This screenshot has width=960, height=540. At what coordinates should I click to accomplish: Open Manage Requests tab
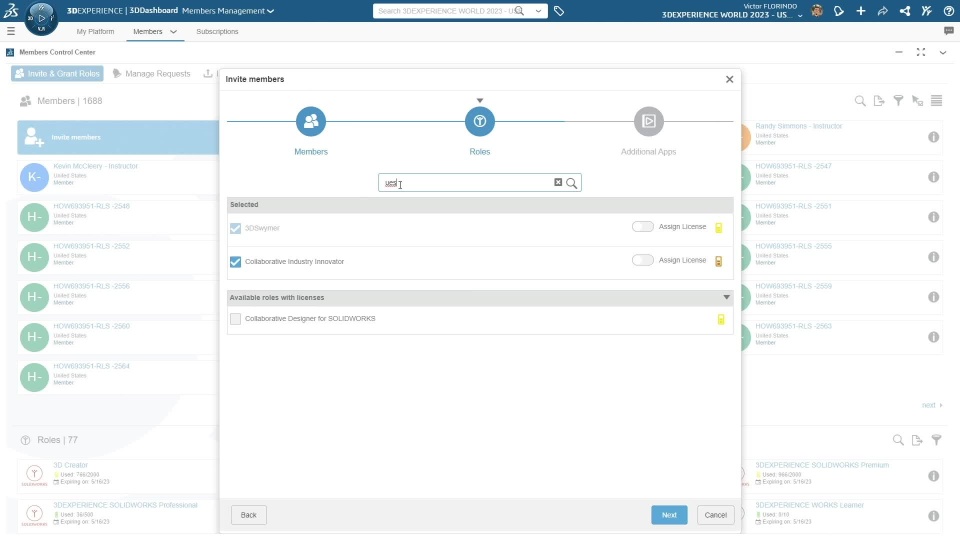(152, 73)
